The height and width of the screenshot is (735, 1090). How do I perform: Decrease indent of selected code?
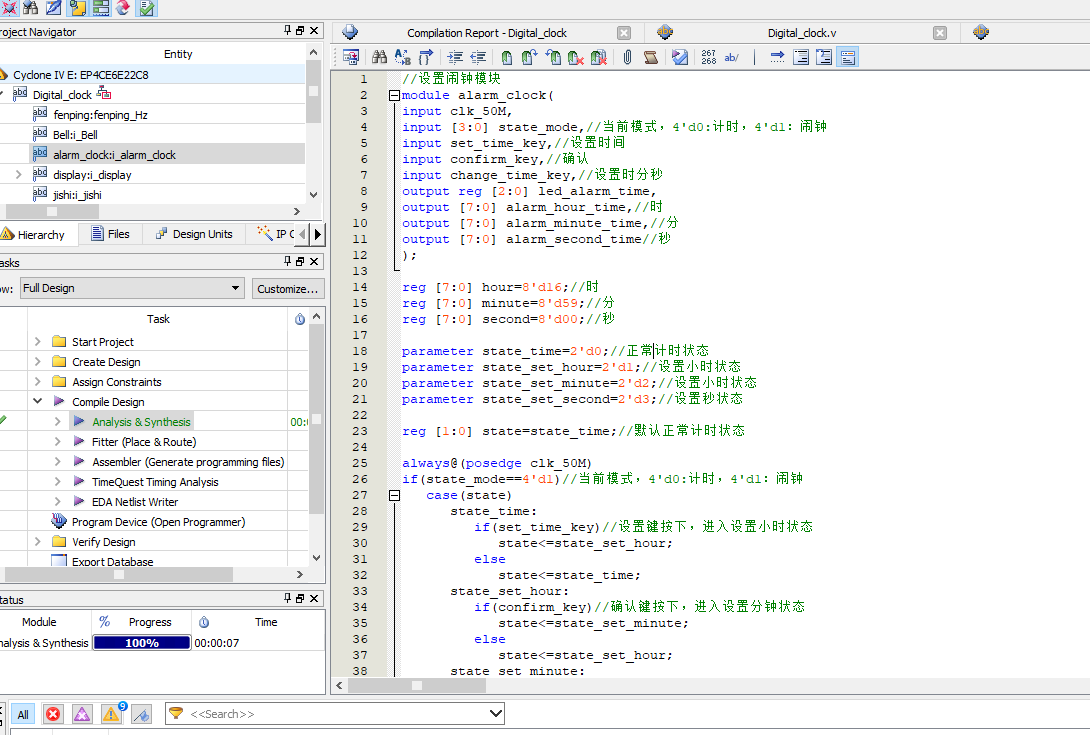[x=478, y=57]
